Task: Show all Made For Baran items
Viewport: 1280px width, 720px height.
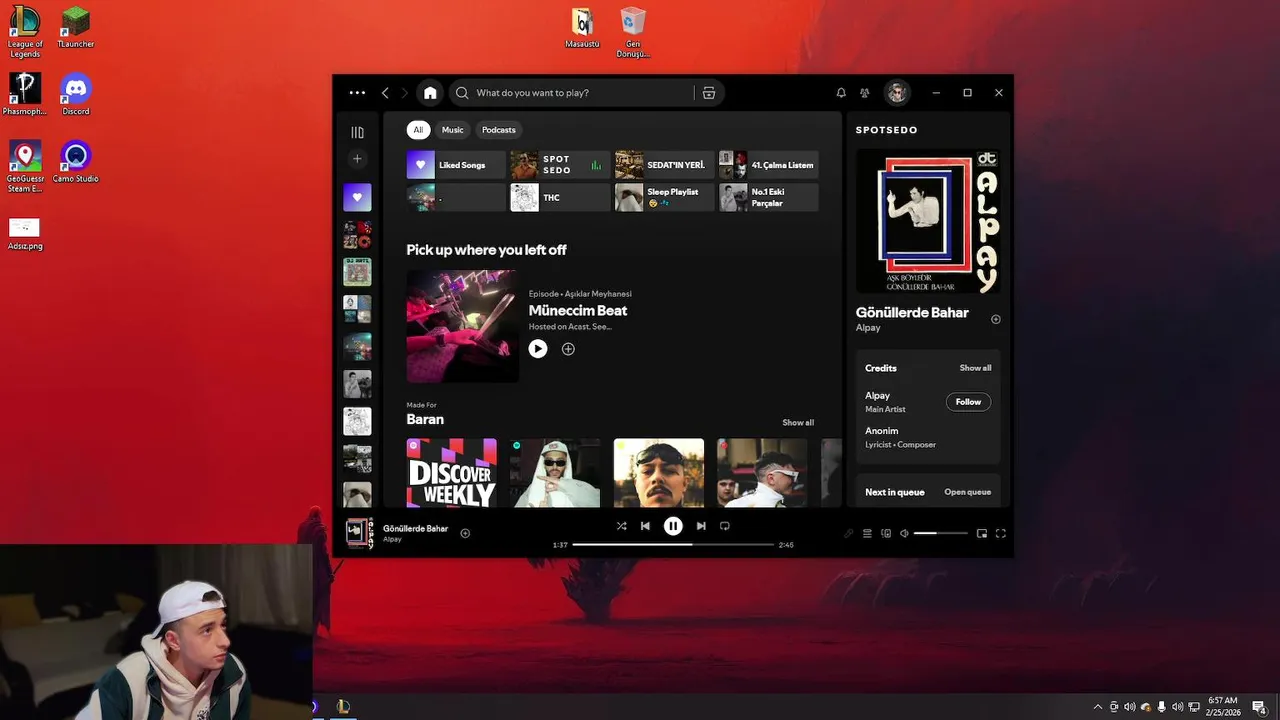Action: coord(798,423)
